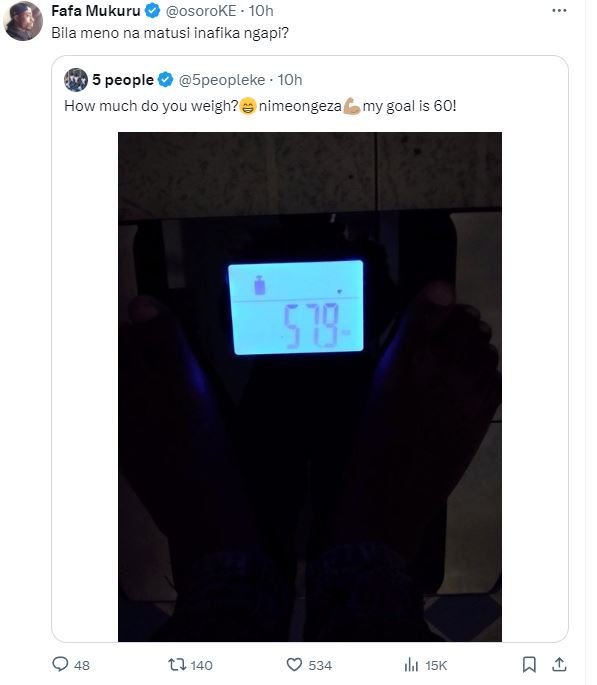The width and height of the screenshot is (597, 685).
Task: Click the share upload icon
Action: point(559,664)
